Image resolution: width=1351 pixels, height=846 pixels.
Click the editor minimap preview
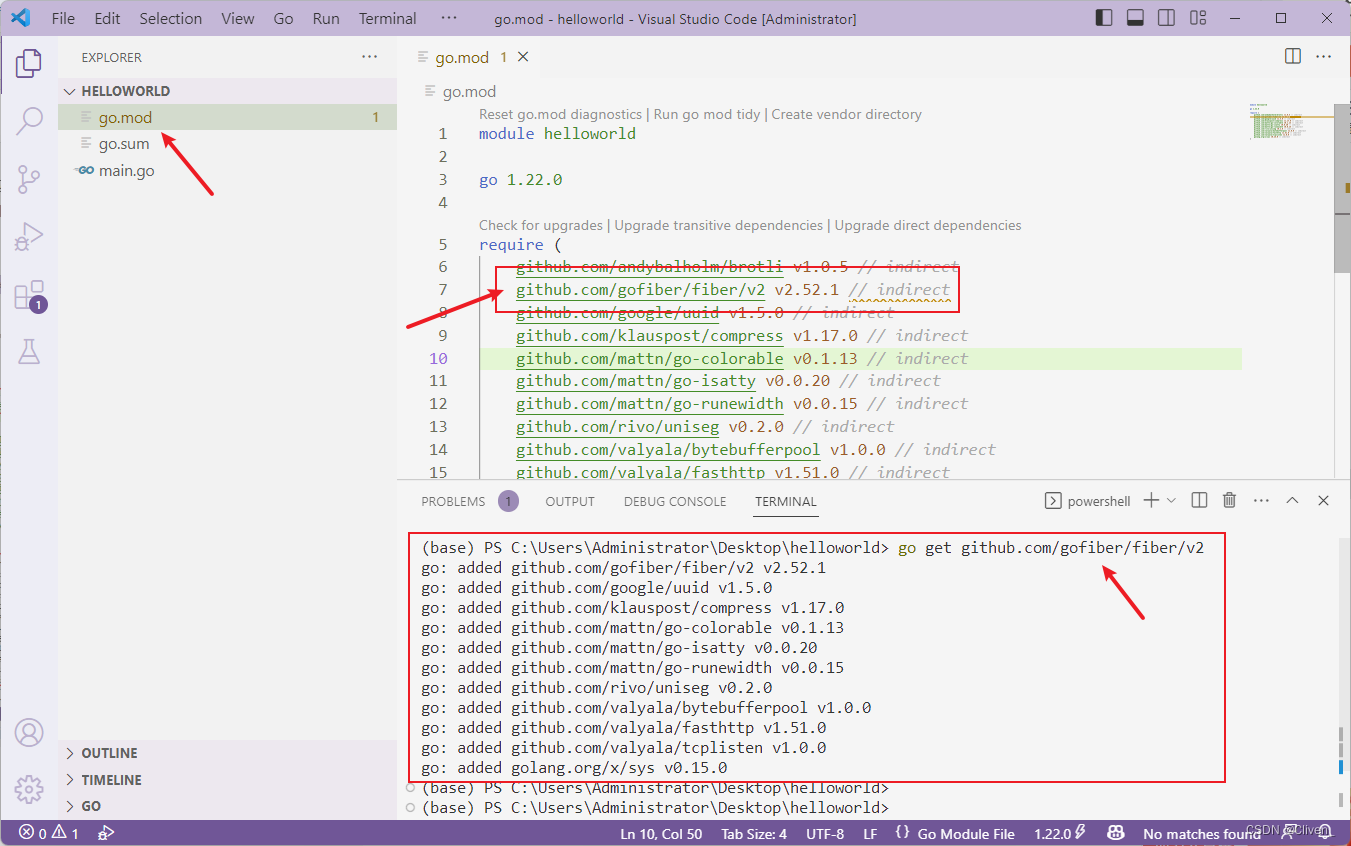[1290, 120]
